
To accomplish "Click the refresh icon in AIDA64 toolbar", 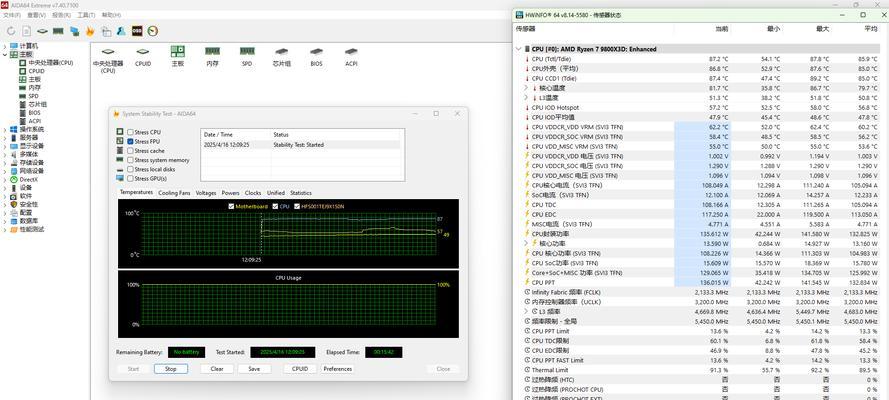I will click(11, 31).
